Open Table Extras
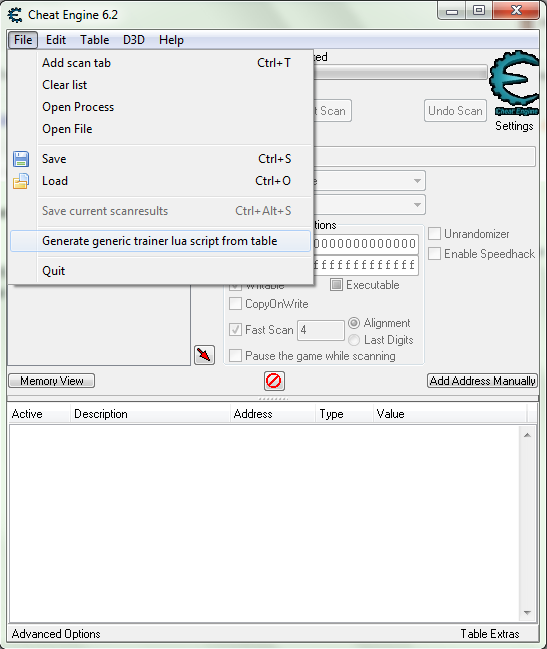The width and height of the screenshot is (547, 649). coord(490,634)
